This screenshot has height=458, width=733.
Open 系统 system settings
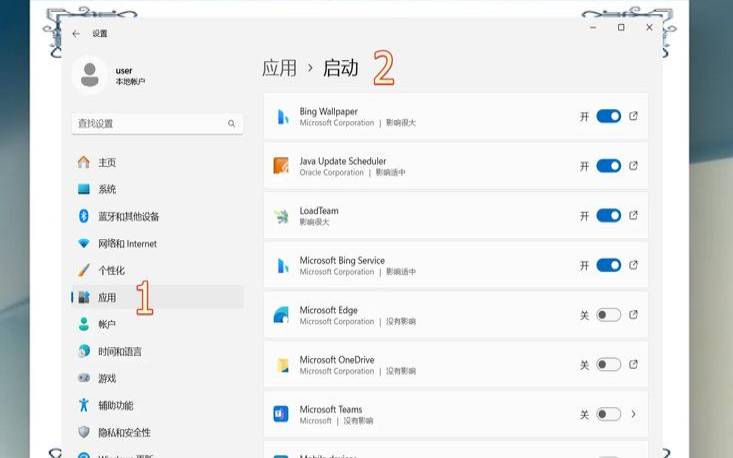[158, 189]
